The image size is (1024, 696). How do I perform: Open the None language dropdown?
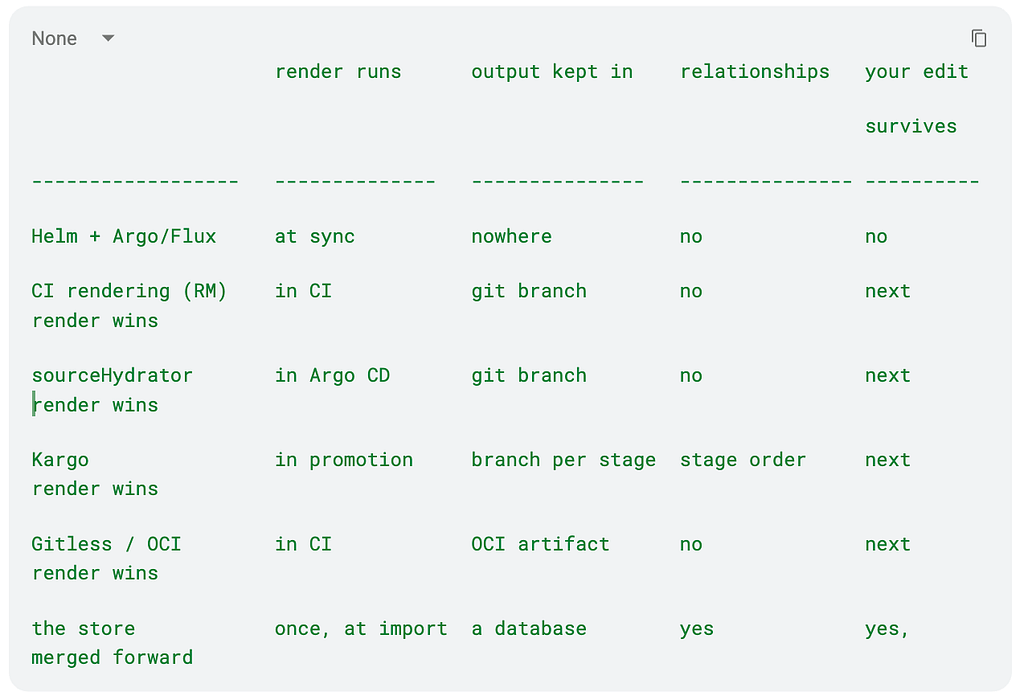click(72, 39)
